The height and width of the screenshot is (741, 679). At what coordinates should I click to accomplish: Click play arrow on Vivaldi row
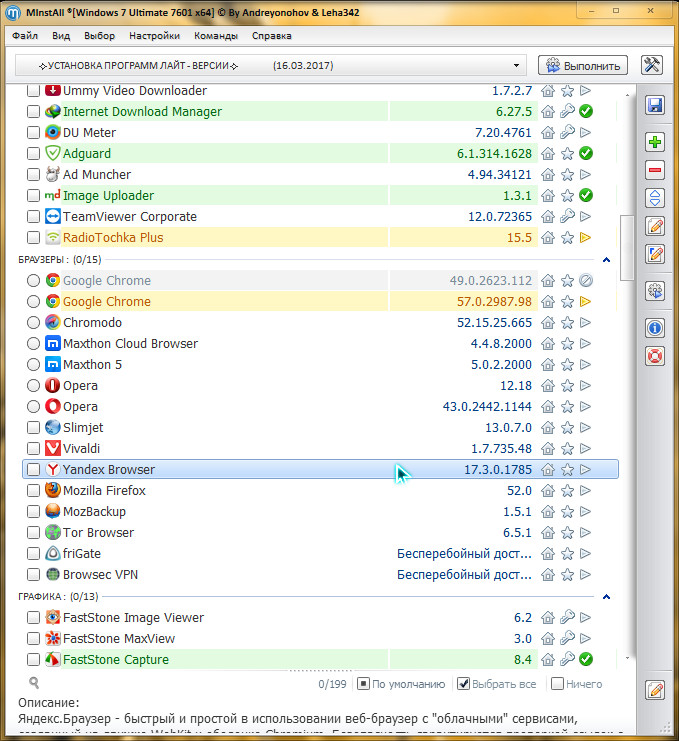point(585,448)
